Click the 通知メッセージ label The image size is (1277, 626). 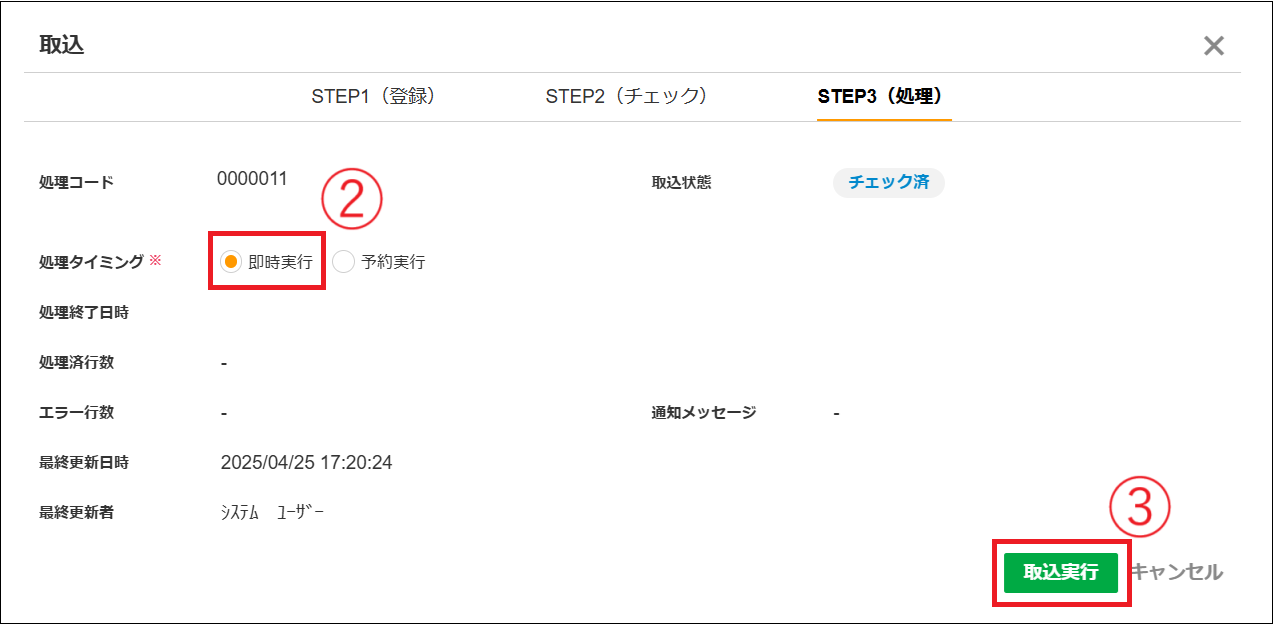(703, 412)
